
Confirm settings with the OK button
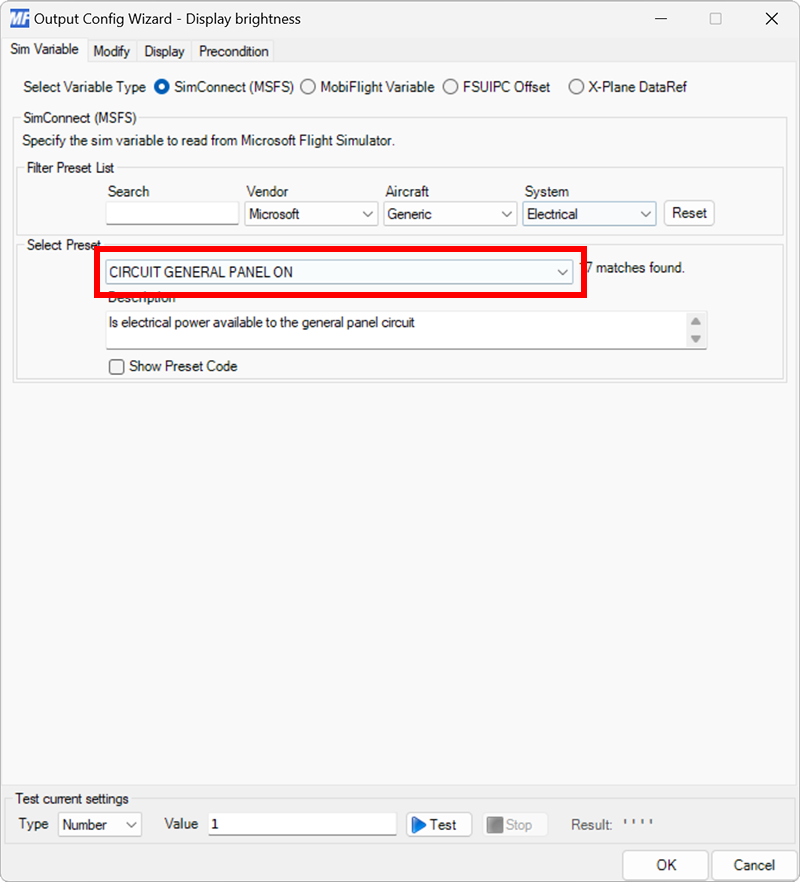point(665,864)
